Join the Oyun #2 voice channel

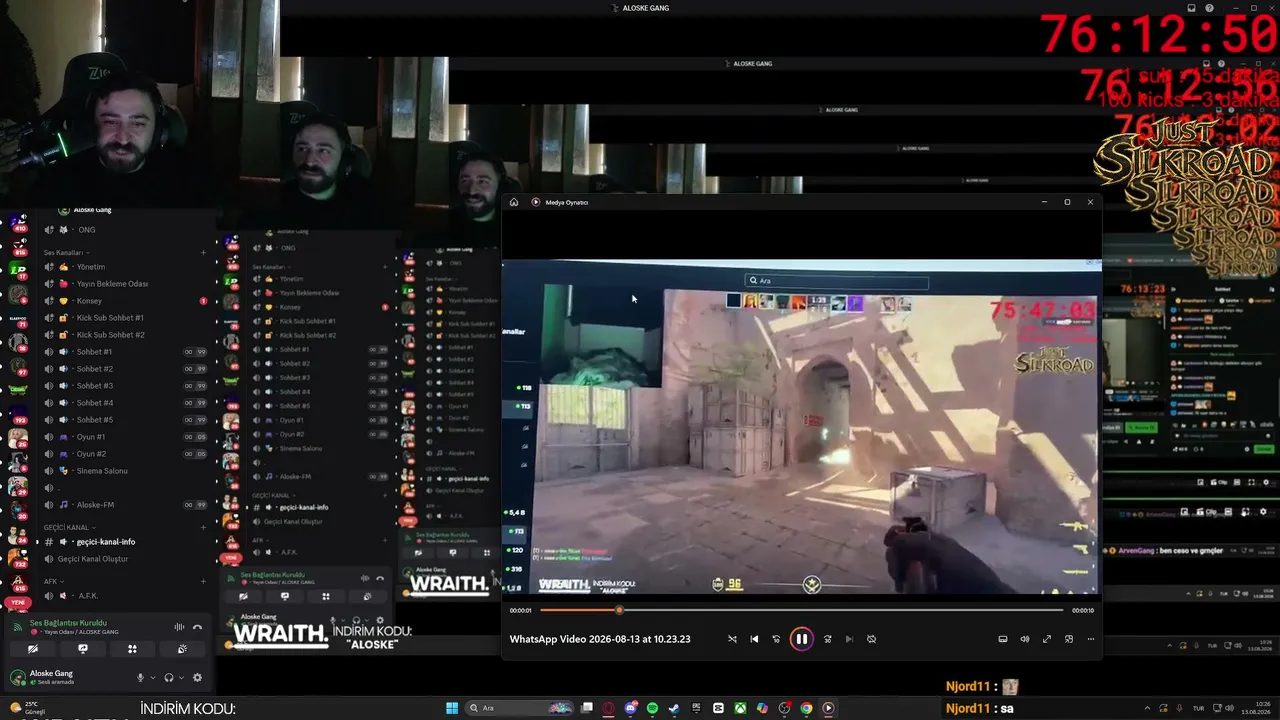tap(124, 454)
